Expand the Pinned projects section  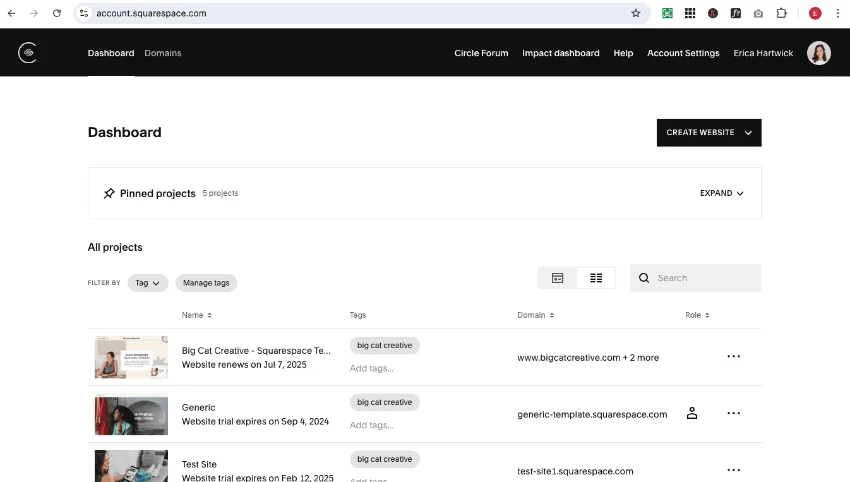pyautogui.click(x=721, y=193)
